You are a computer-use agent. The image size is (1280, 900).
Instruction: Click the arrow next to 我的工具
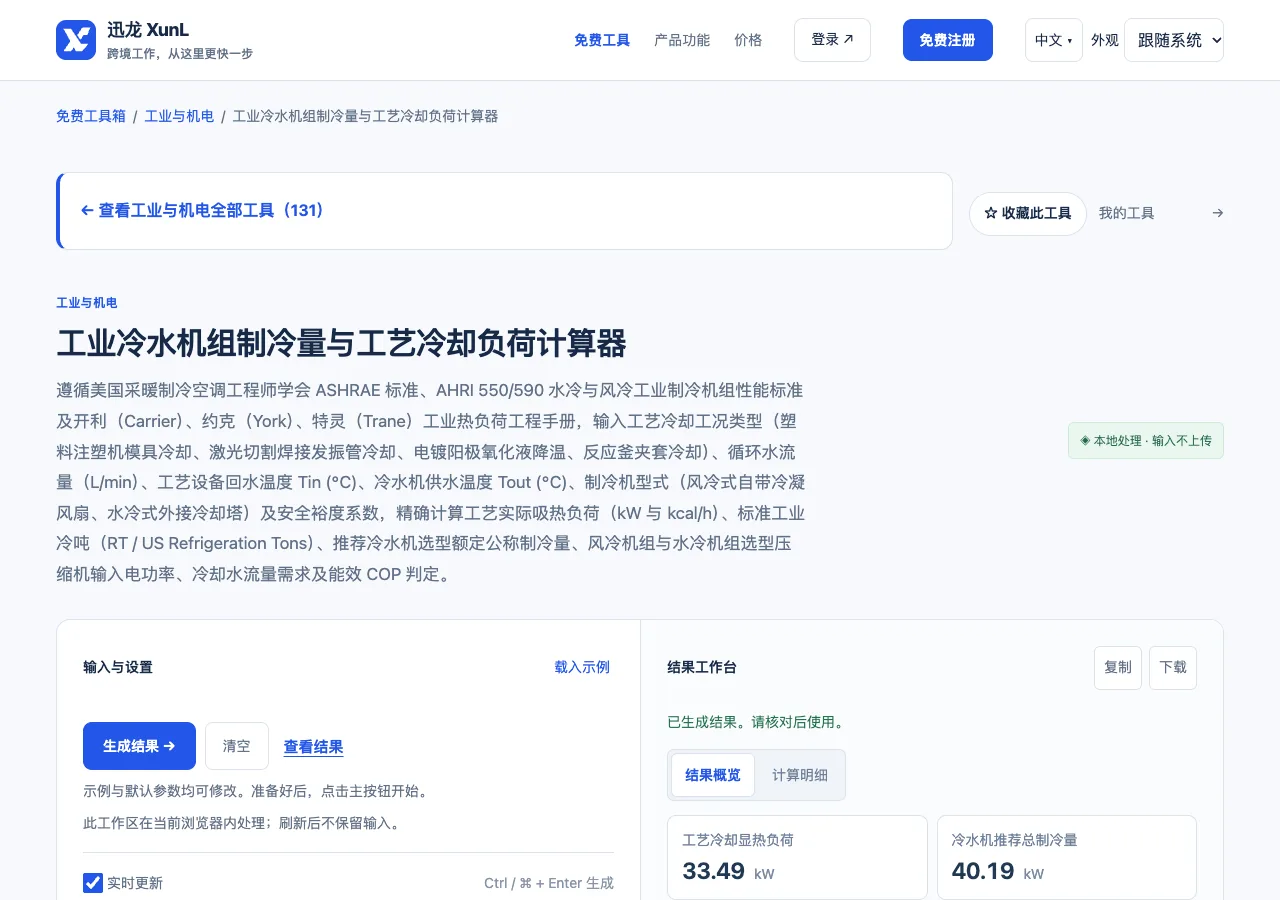(1217, 213)
